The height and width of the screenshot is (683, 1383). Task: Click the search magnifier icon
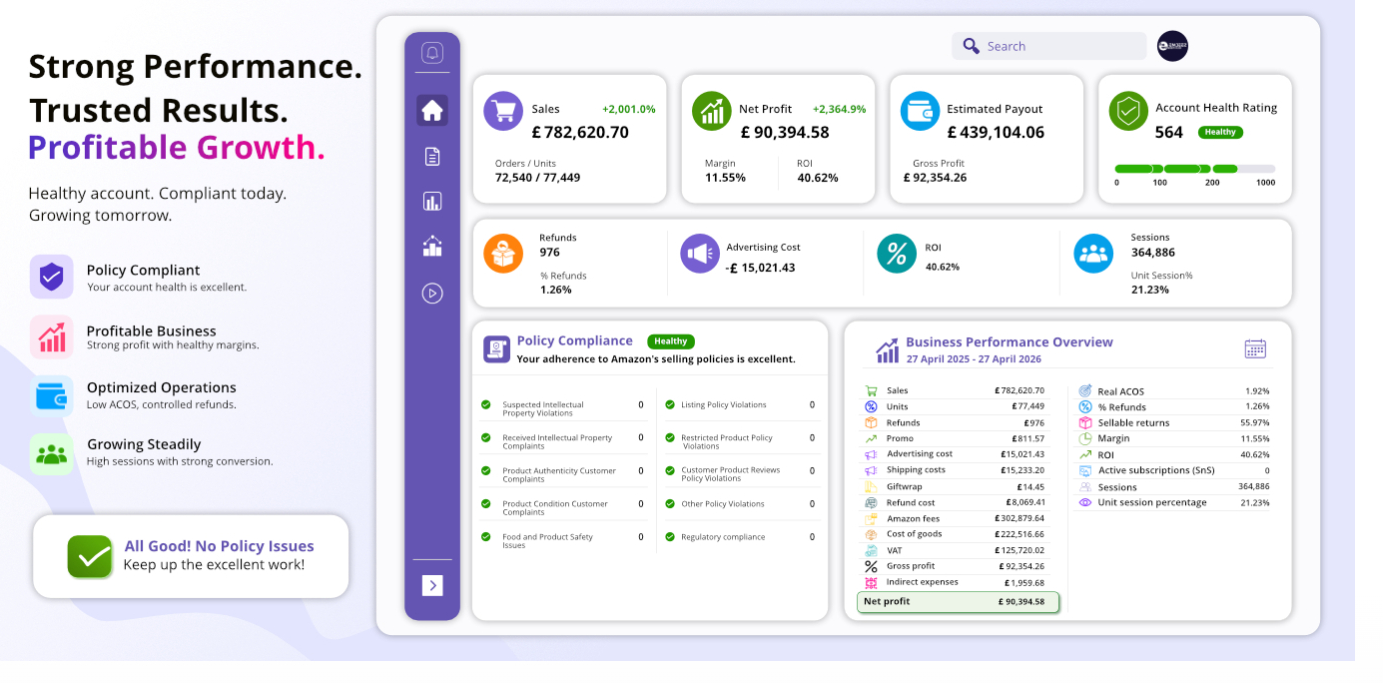970,46
